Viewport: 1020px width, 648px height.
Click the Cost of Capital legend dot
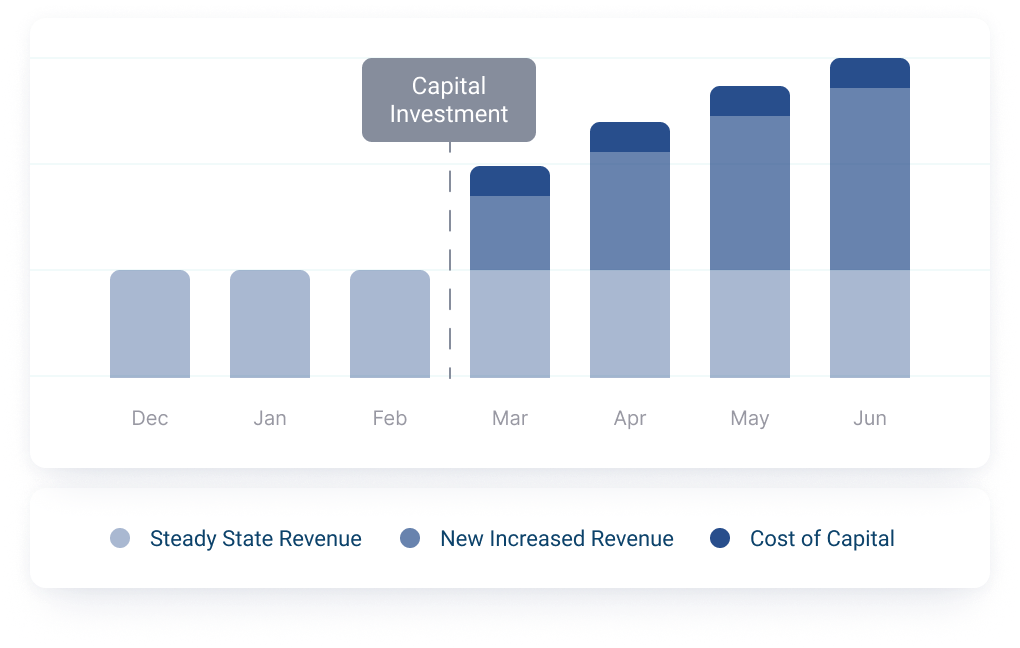click(720, 539)
